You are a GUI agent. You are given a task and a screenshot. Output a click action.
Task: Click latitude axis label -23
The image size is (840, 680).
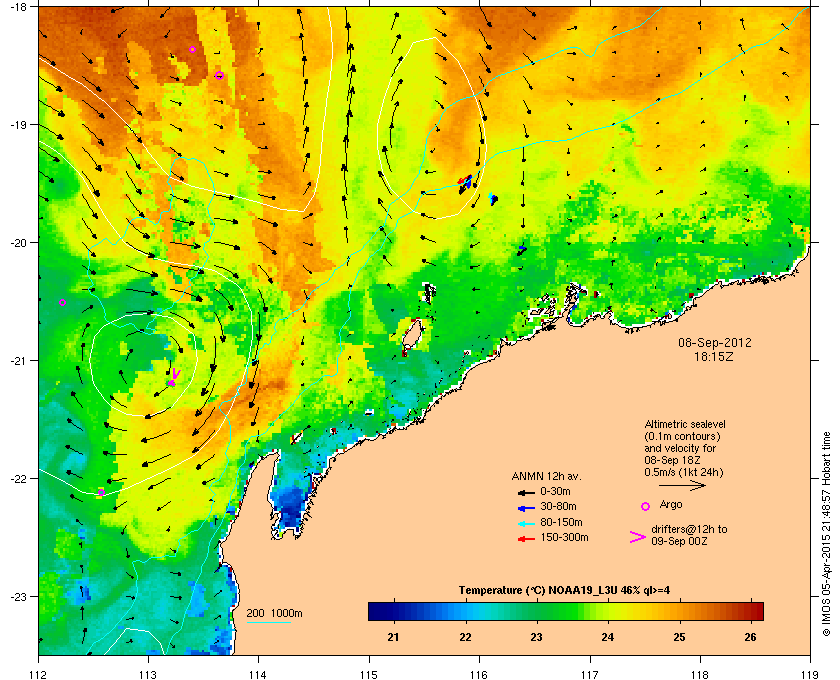18,596
